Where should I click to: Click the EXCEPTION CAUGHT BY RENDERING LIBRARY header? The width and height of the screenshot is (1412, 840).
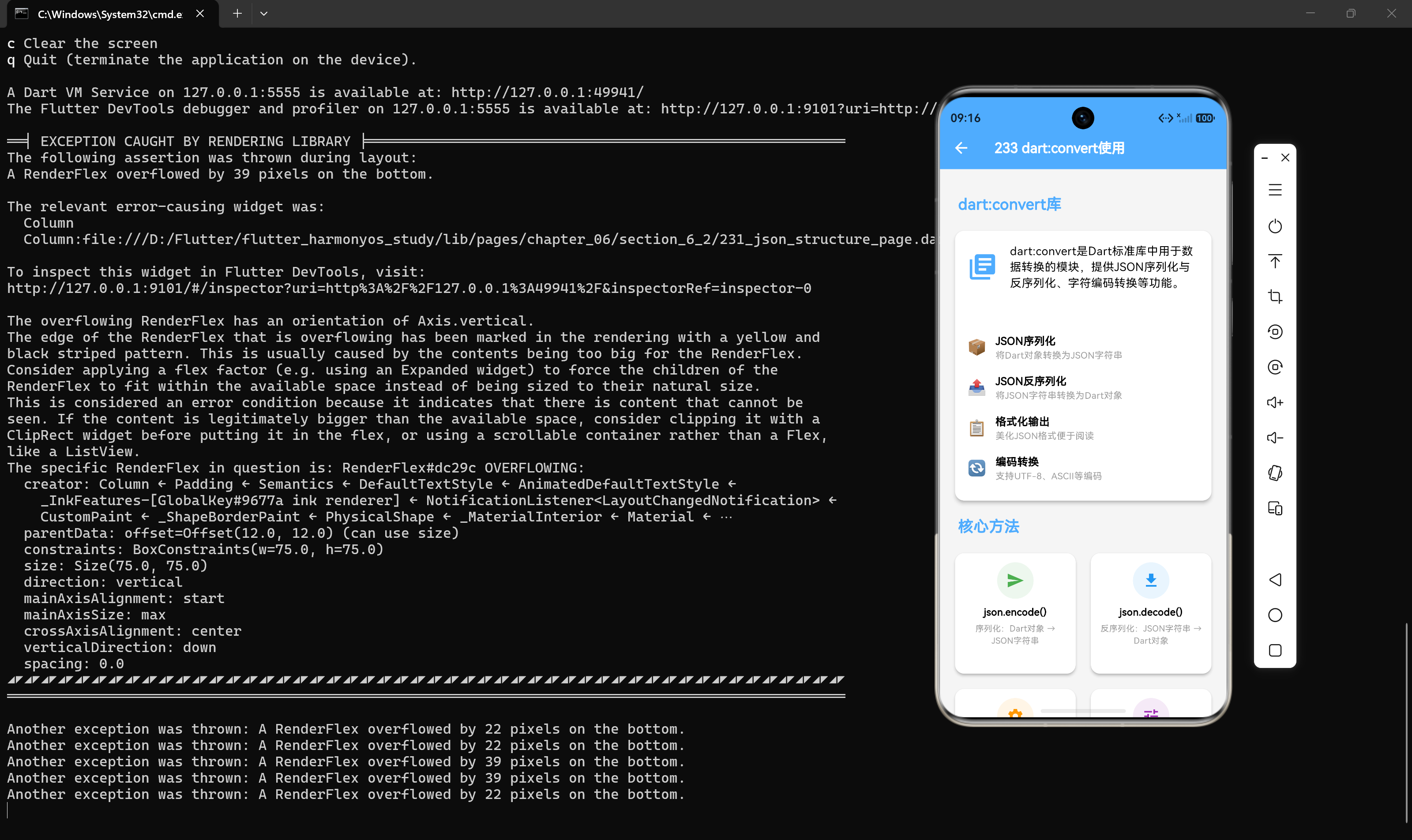pos(195,142)
